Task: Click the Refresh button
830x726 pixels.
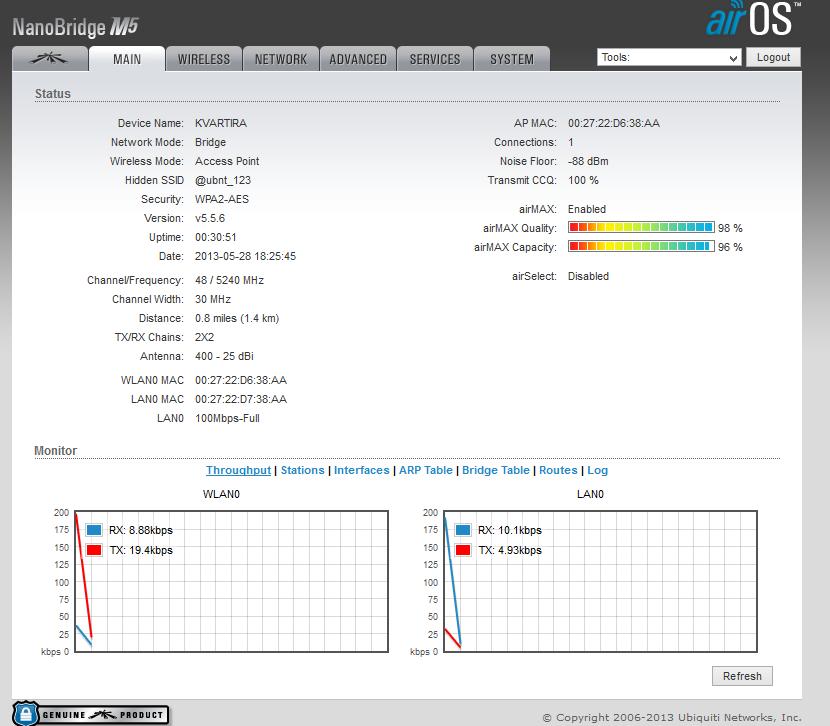Action: point(742,676)
